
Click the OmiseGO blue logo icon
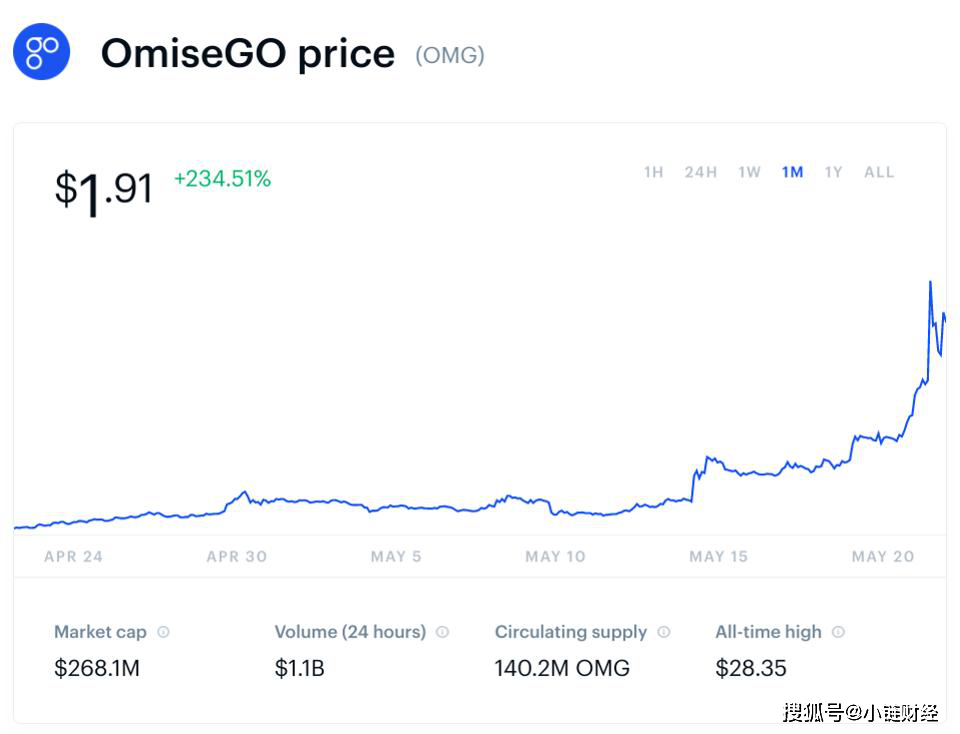point(42,51)
